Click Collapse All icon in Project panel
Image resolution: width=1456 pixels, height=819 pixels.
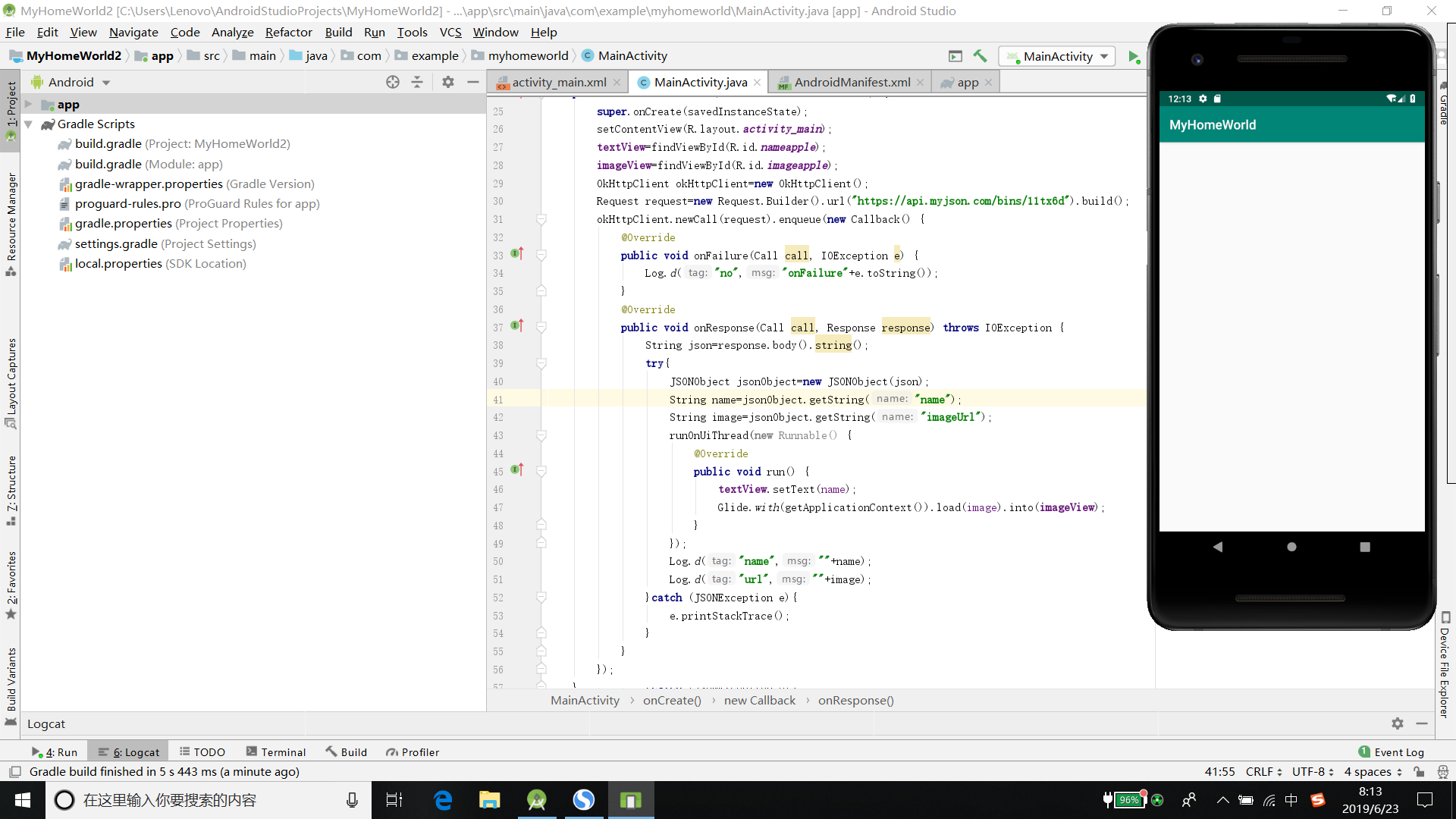[417, 82]
